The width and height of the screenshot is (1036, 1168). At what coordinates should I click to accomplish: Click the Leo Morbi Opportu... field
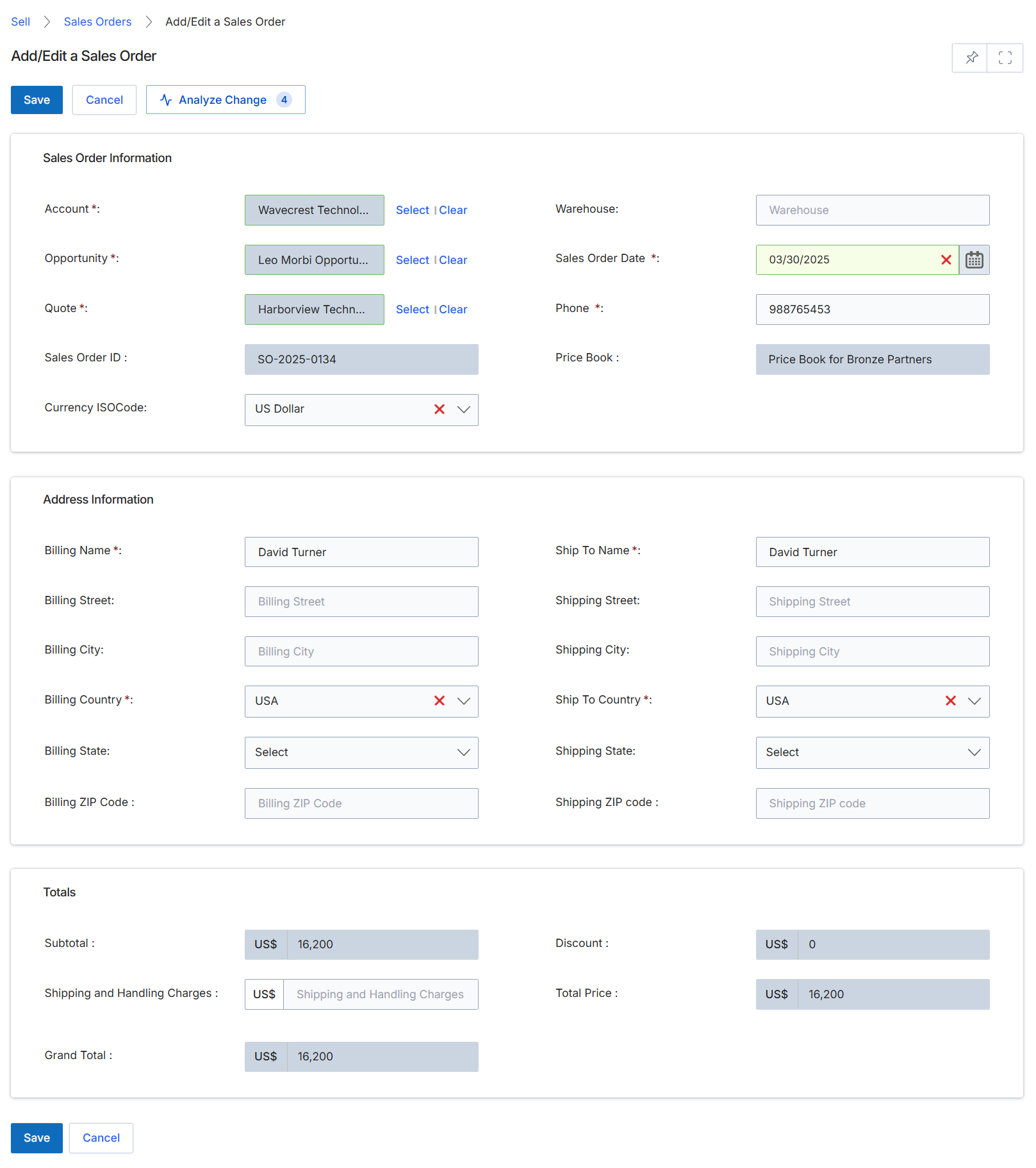coord(315,260)
